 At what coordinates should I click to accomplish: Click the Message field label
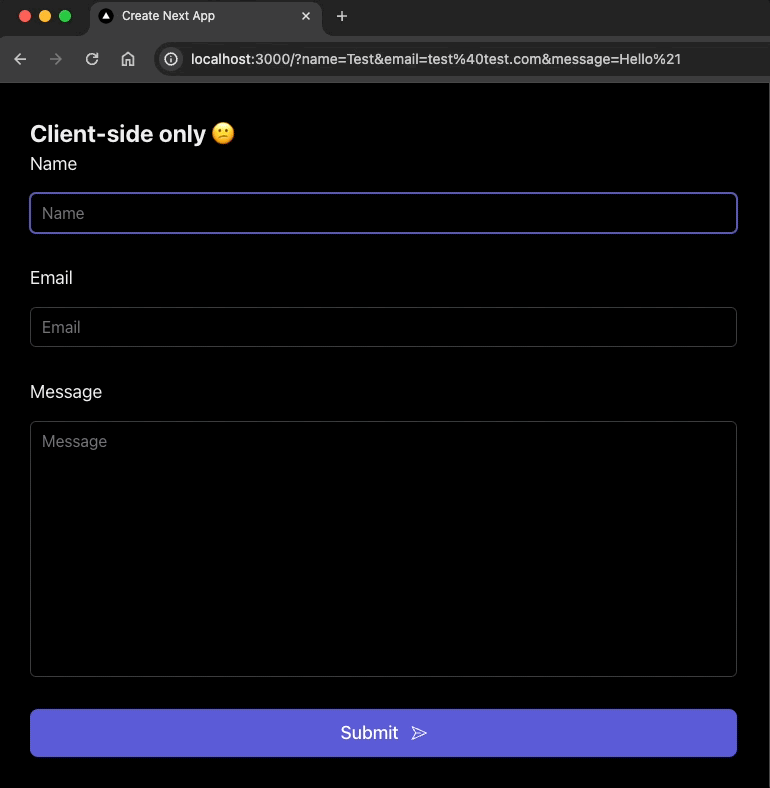click(66, 392)
